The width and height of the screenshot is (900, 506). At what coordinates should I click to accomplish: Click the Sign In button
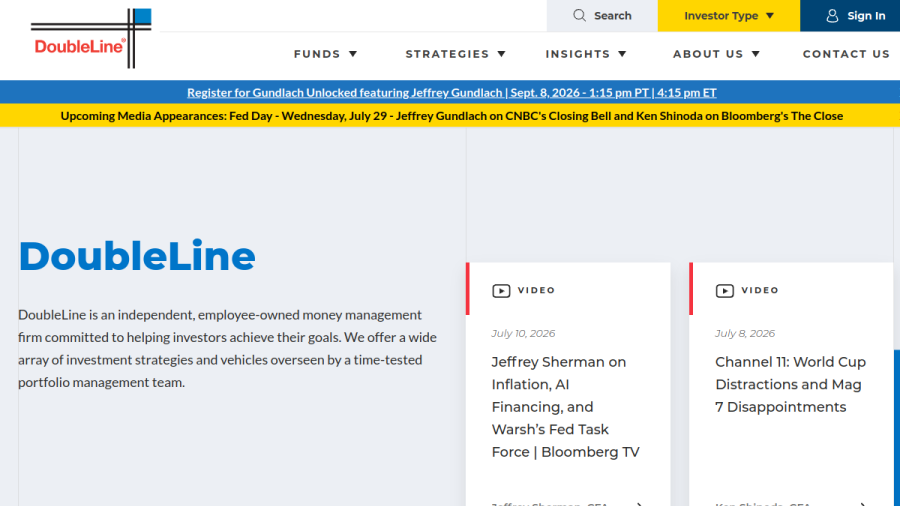[850, 15]
